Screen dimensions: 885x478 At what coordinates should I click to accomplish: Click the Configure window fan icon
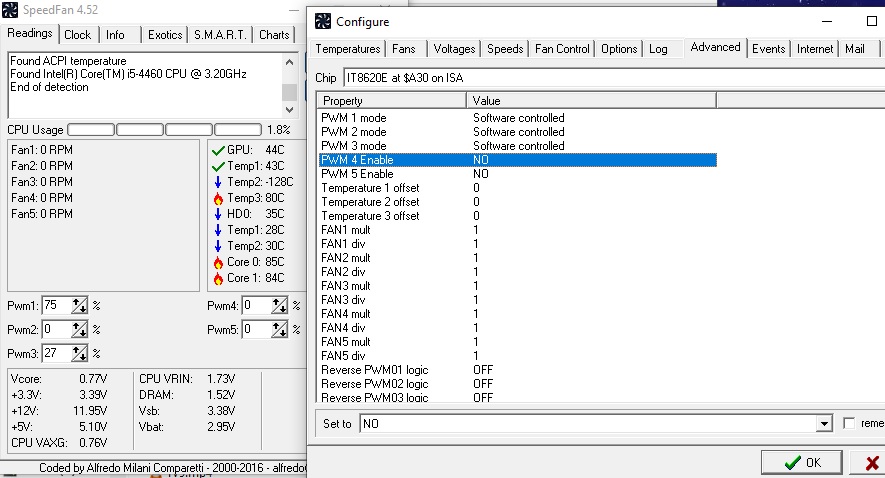pos(323,21)
